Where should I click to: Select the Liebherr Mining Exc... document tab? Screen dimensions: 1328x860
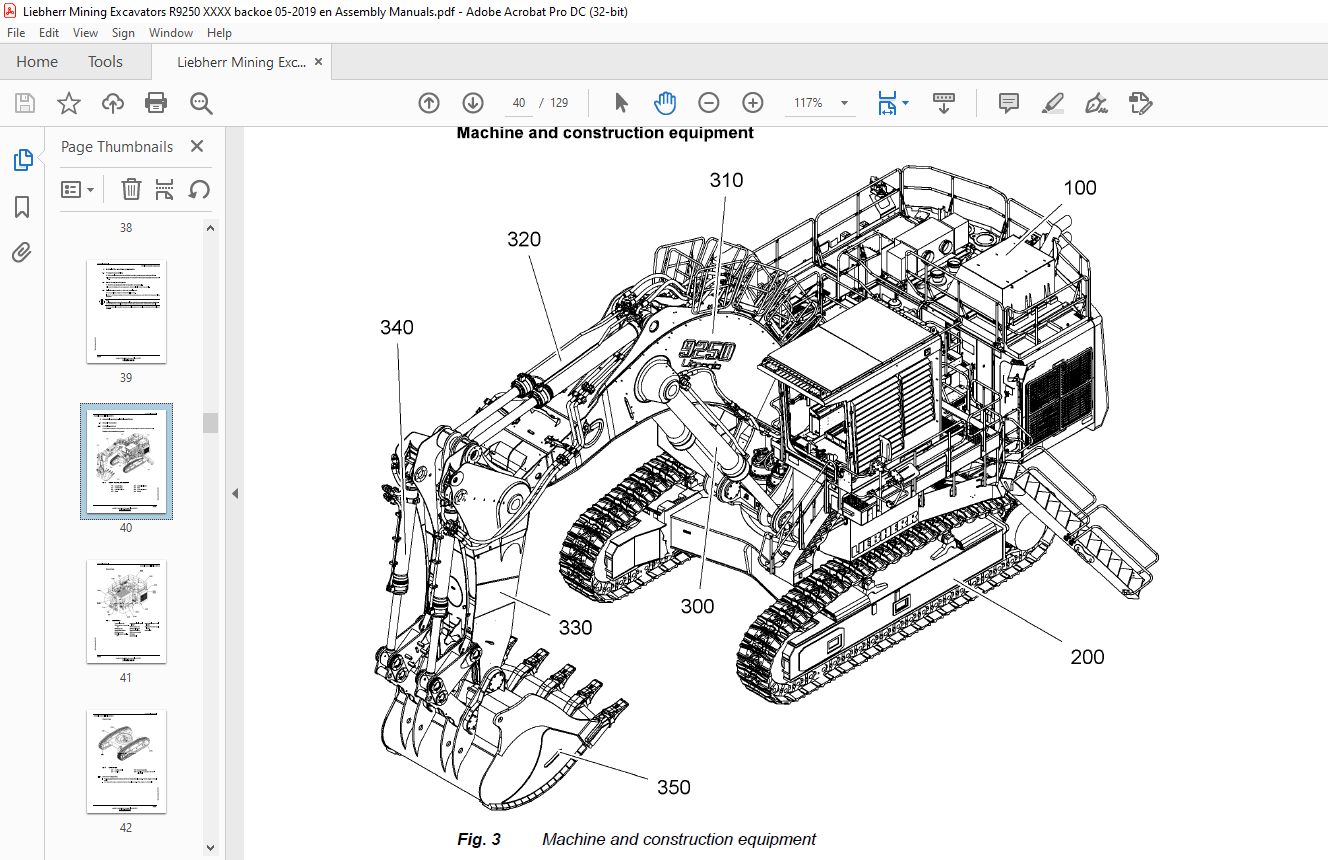point(241,62)
